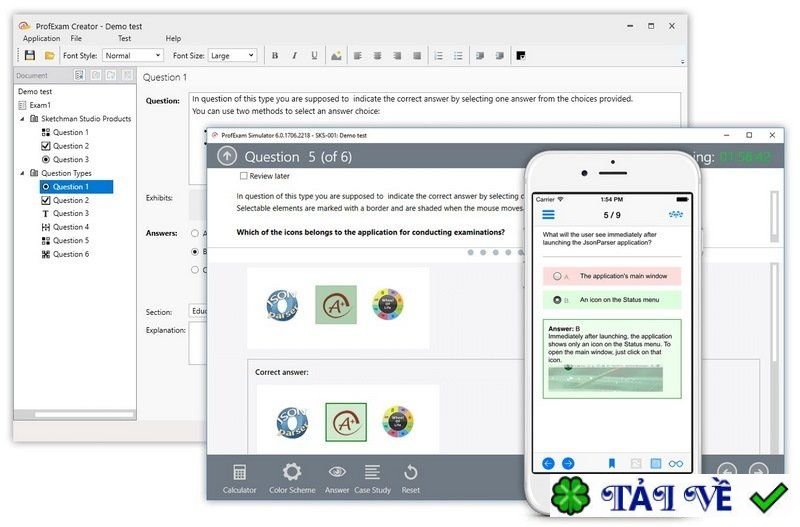
Task: Click the glasses icon in phone app
Action: [676, 464]
